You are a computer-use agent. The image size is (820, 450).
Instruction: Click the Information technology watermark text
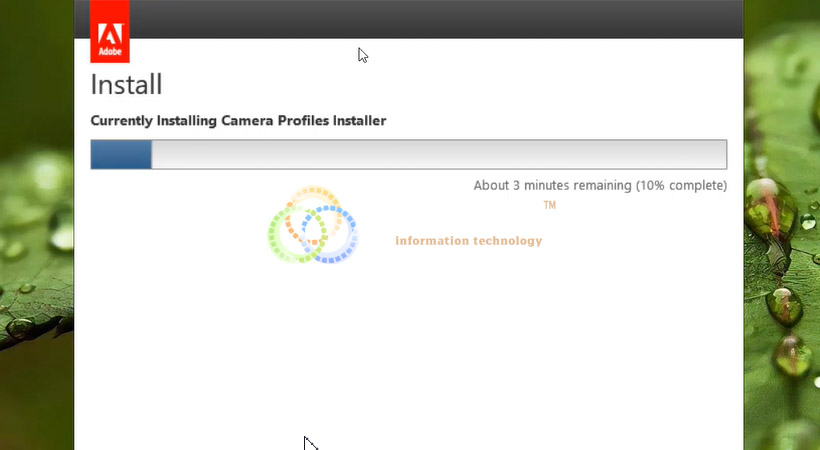(468, 241)
